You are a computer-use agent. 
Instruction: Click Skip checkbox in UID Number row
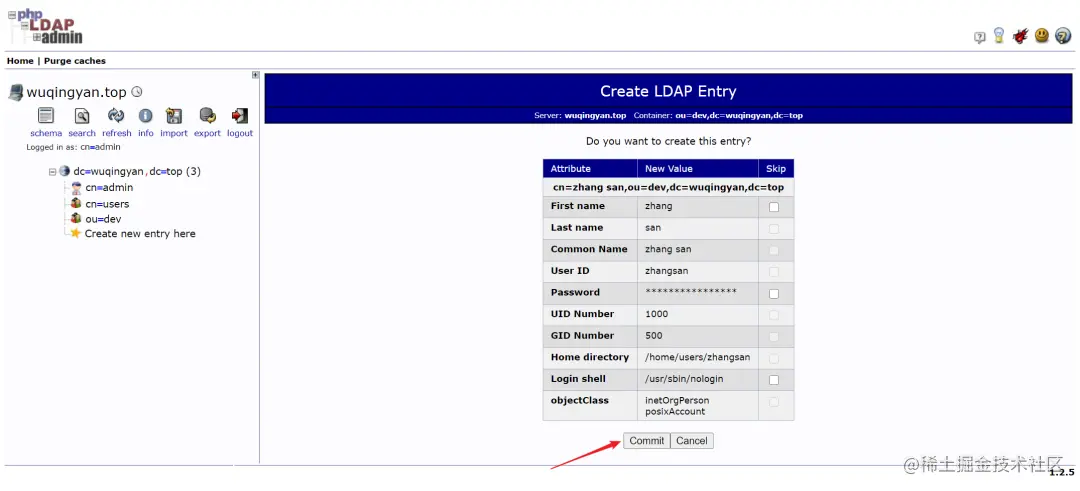(774, 315)
